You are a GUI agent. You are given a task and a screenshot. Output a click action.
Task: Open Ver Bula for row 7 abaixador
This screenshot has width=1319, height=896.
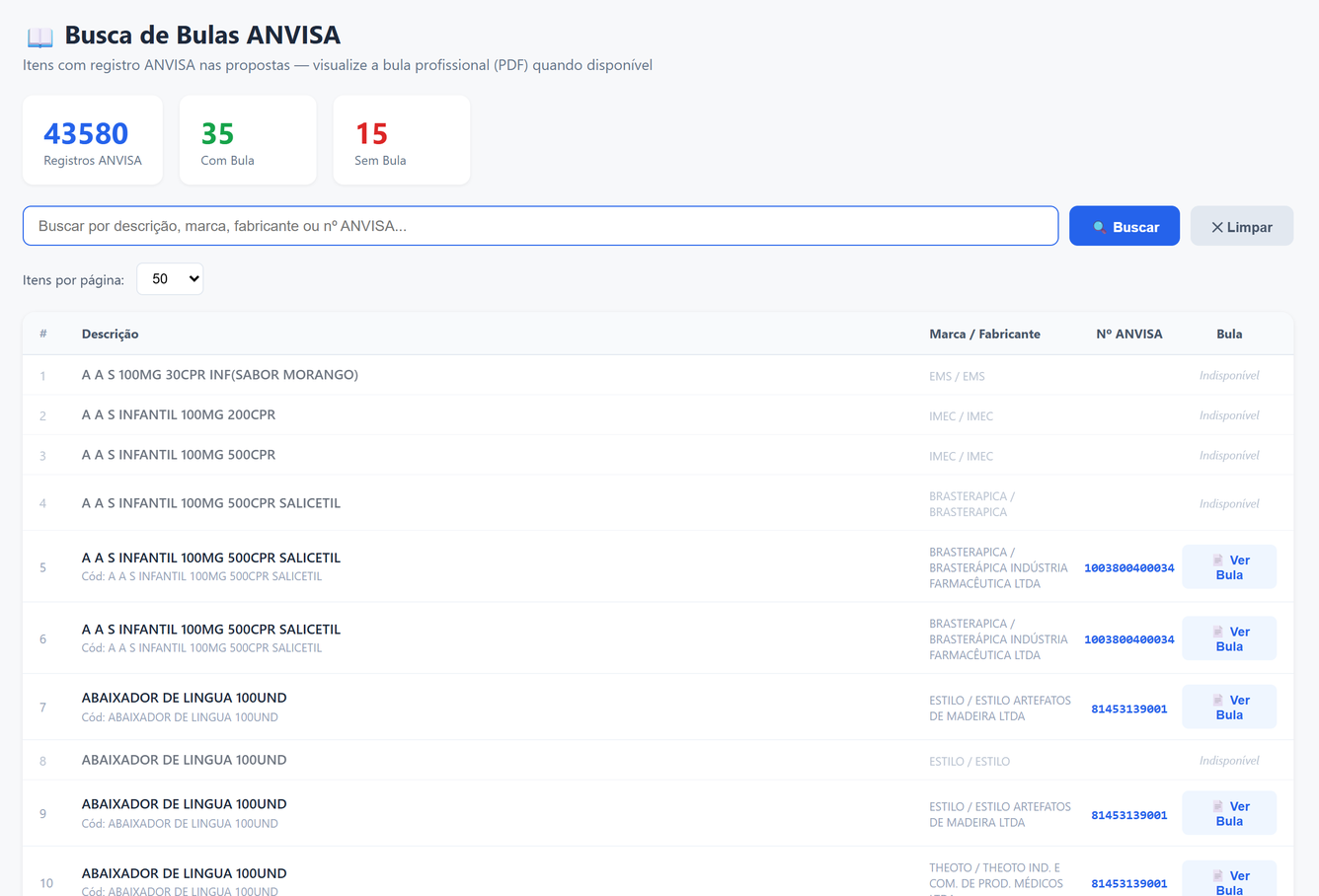point(1229,708)
